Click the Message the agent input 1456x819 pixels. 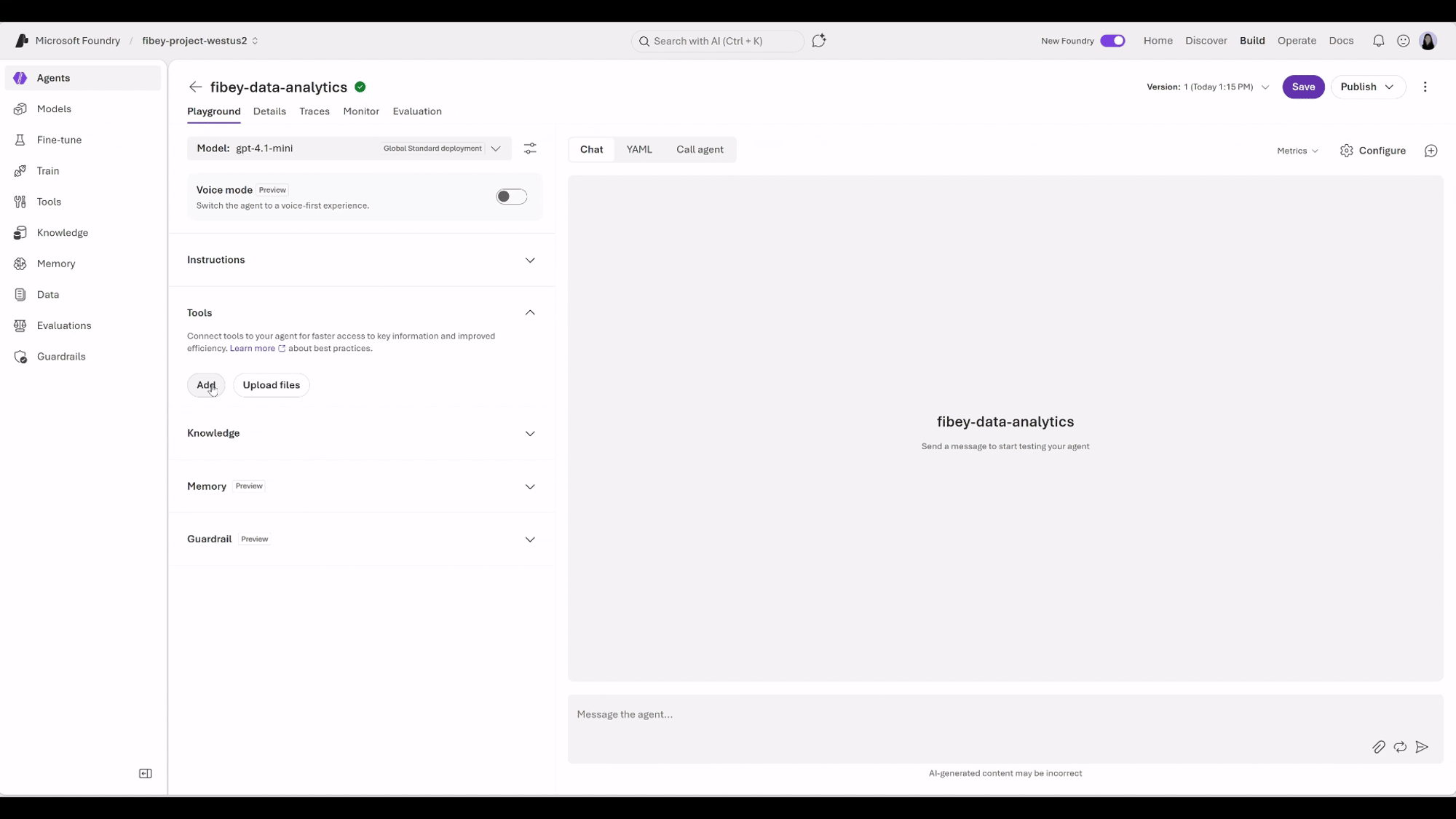pyautogui.click(x=968, y=715)
